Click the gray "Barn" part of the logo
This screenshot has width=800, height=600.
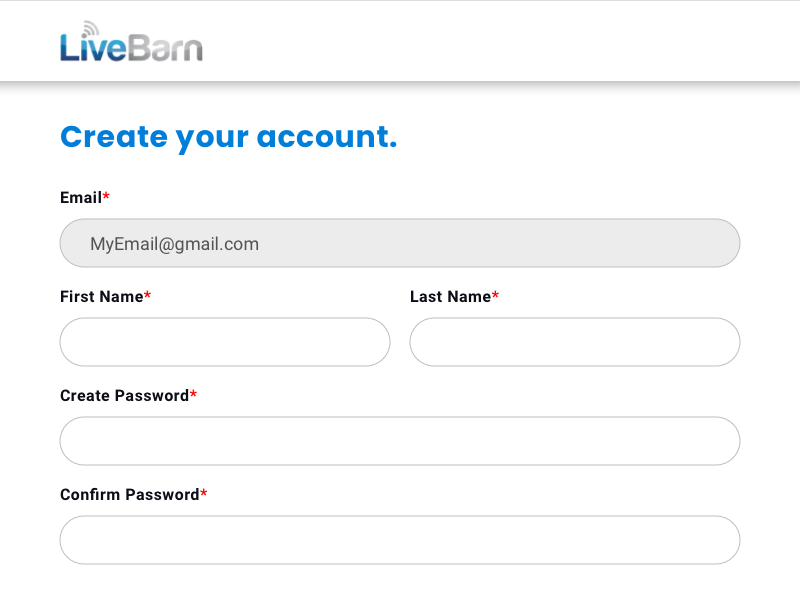(166, 48)
